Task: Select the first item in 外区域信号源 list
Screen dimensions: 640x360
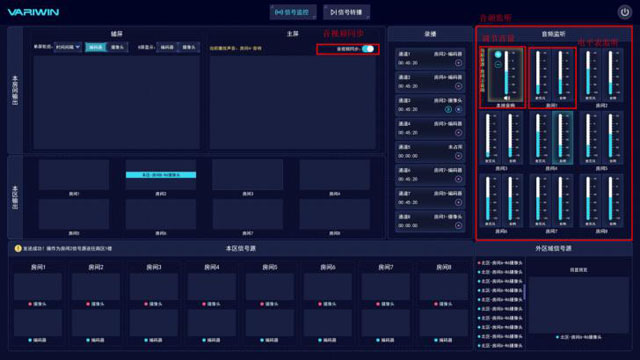Action: pos(500,263)
